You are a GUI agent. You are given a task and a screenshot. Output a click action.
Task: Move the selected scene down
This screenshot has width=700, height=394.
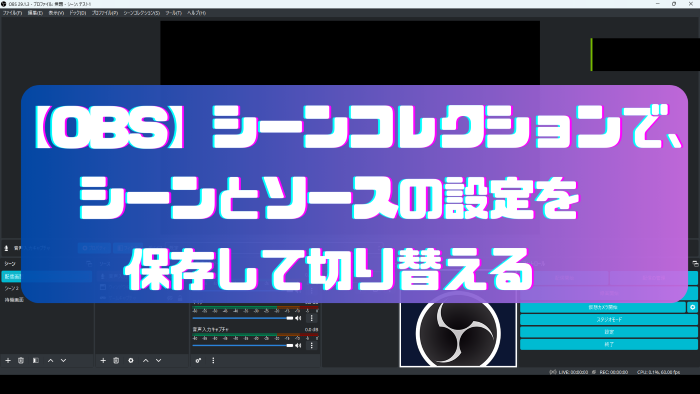pos(63,360)
